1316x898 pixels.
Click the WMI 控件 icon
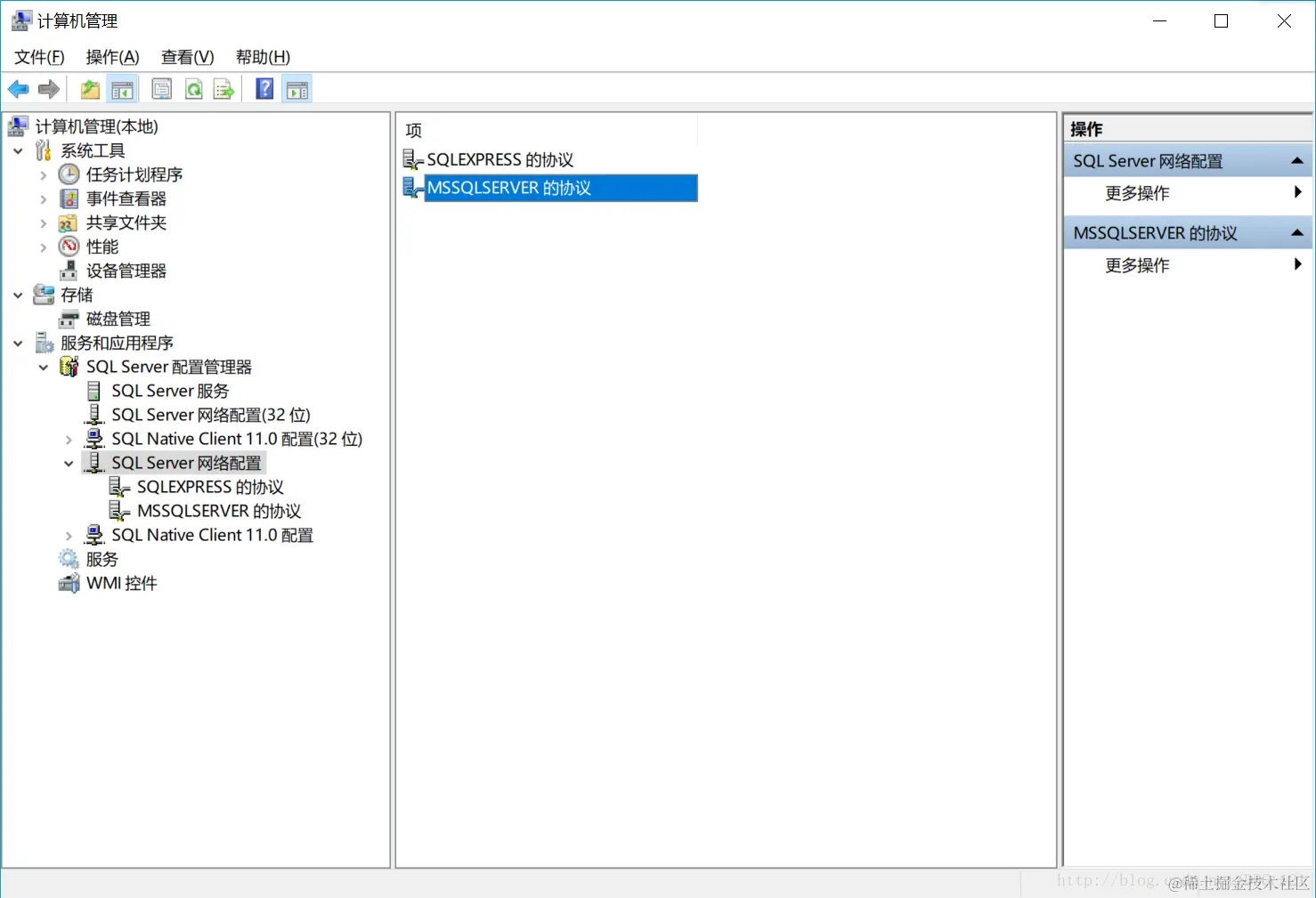[69, 583]
